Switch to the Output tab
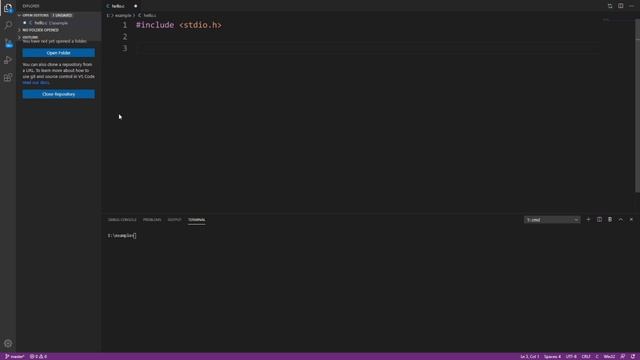 point(174,220)
